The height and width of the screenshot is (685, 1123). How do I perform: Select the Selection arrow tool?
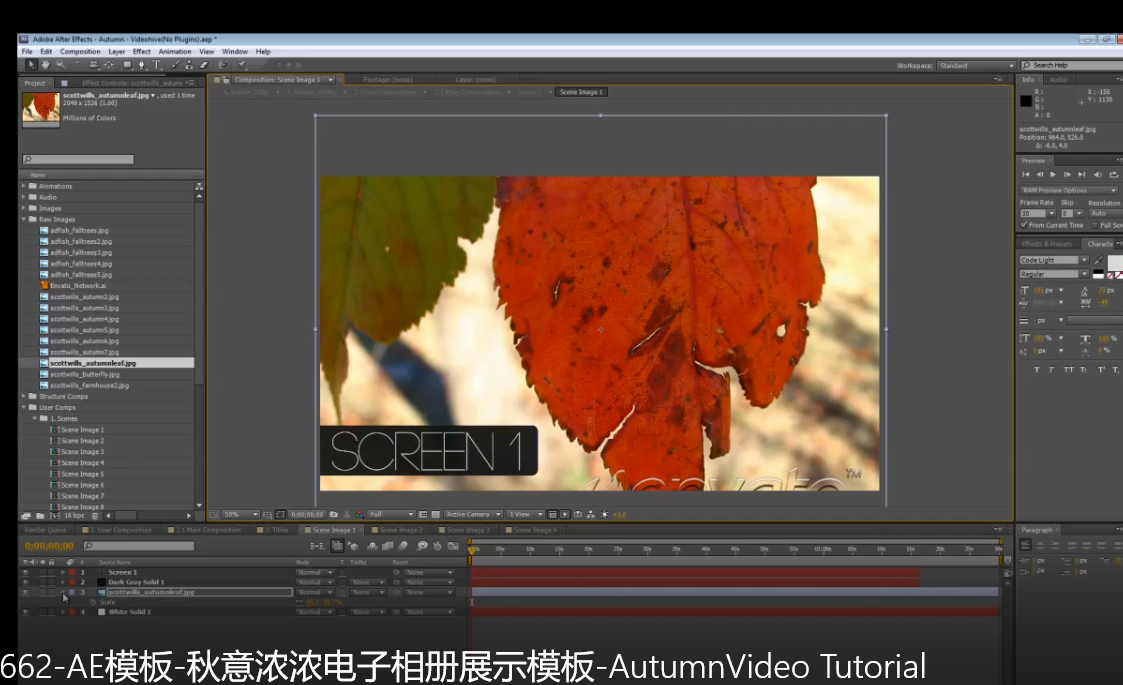coord(32,64)
